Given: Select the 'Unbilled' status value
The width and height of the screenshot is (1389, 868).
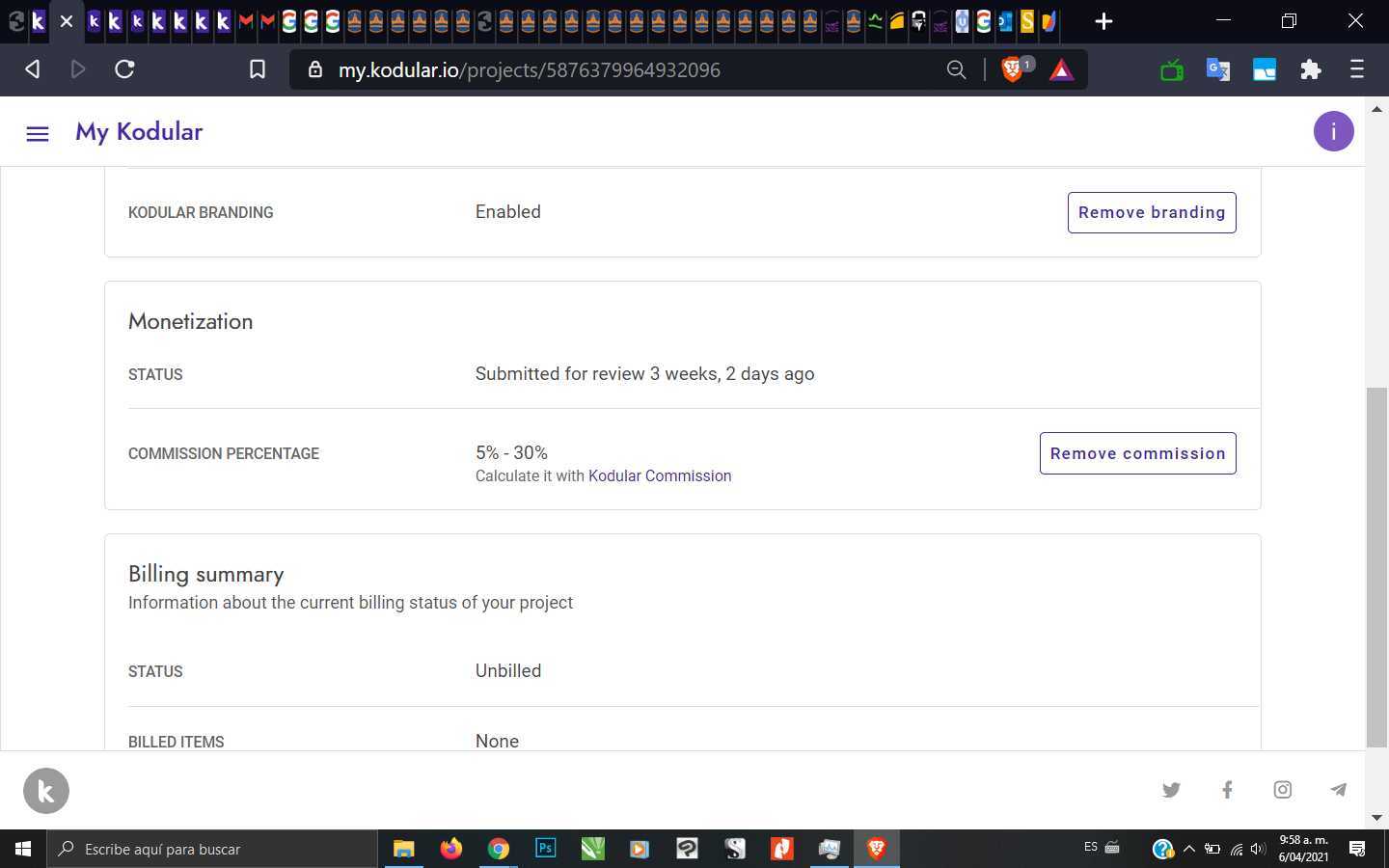Looking at the screenshot, I should tap(508, 671).
